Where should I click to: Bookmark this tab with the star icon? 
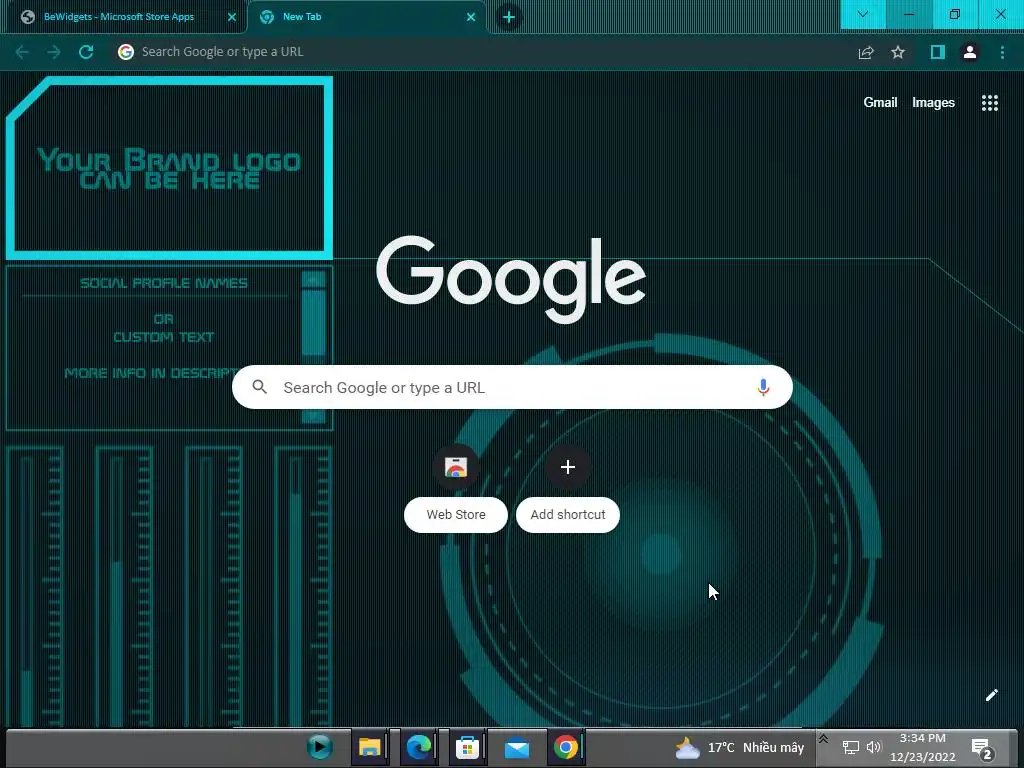click(898, 52)
